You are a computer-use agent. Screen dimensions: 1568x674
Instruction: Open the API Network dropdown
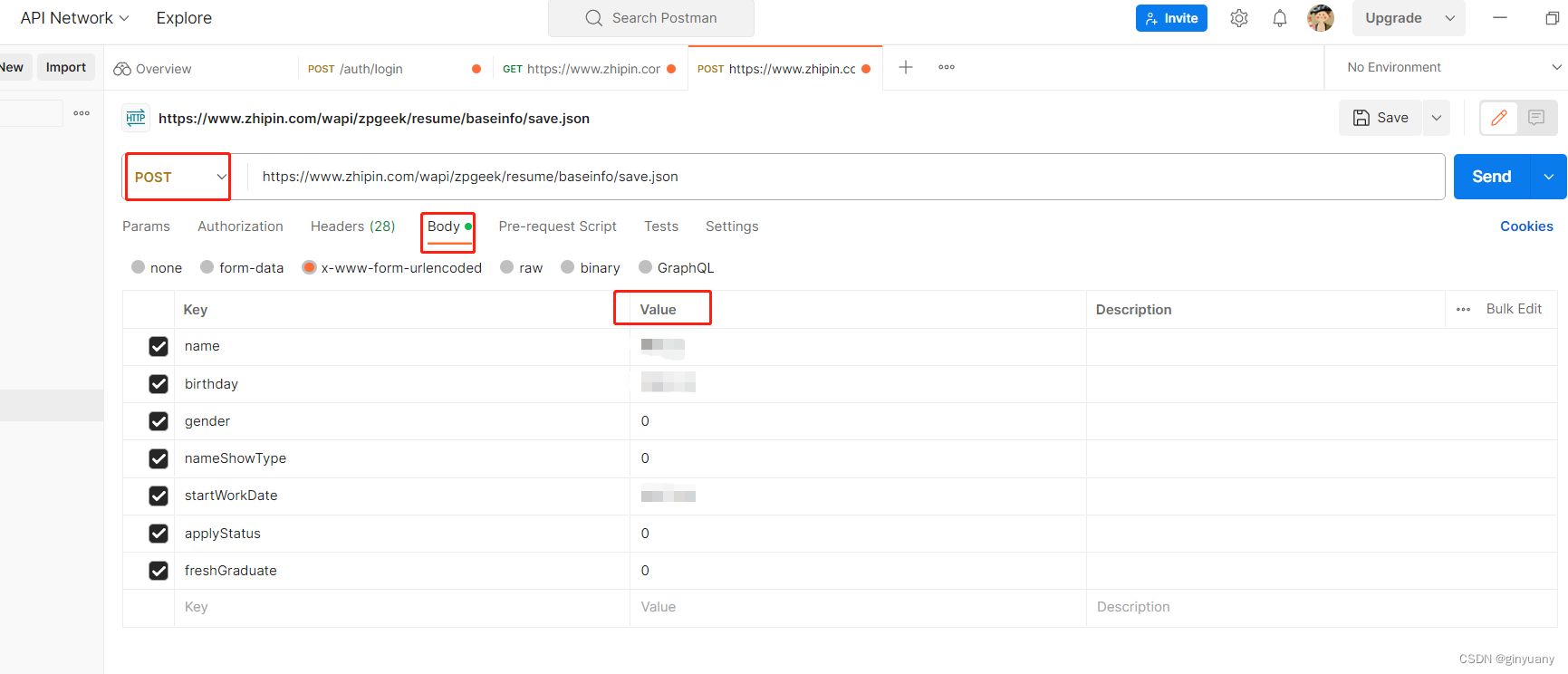point(74,18)
